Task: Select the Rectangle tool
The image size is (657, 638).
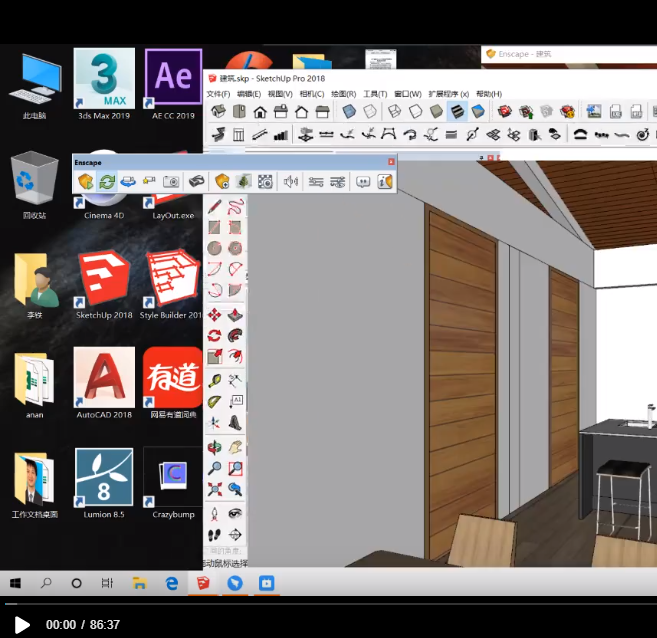Action: click(215, 227)
